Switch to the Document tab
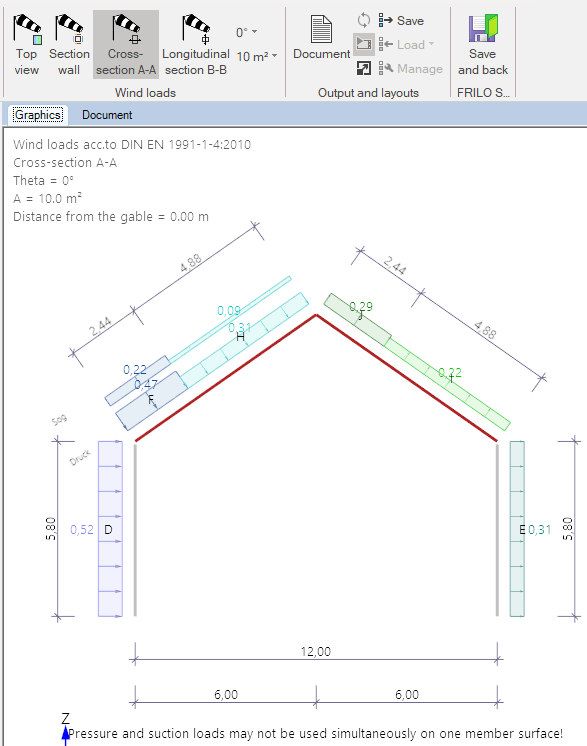Screen dimensions: 587x746 click(107, 115)
